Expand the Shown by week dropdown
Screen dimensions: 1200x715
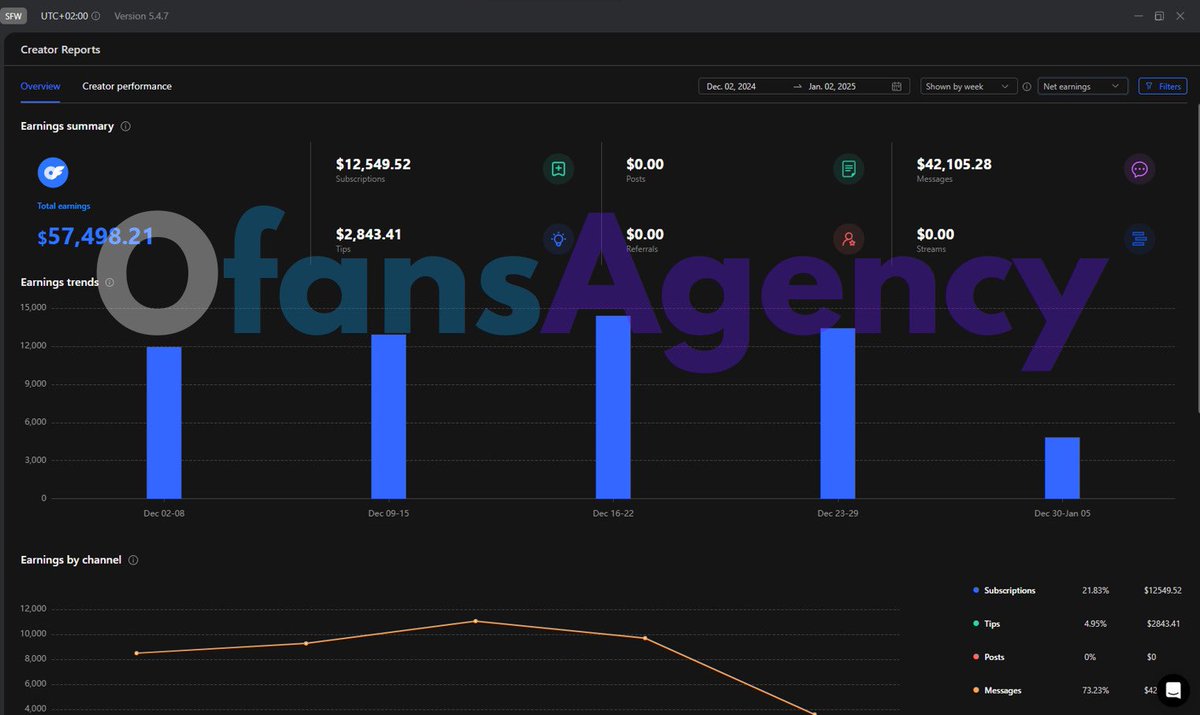coord(969,87)
